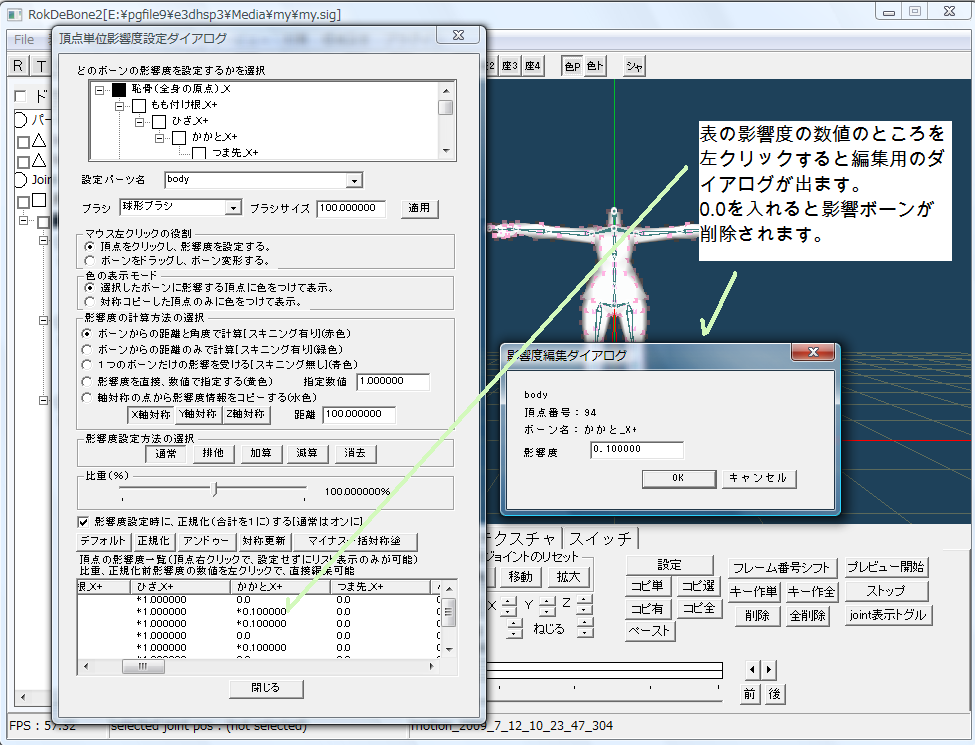Switch to the スイッチ tab
The height and width of the screenshot is (745, 975).
click(x=601, y=538)
